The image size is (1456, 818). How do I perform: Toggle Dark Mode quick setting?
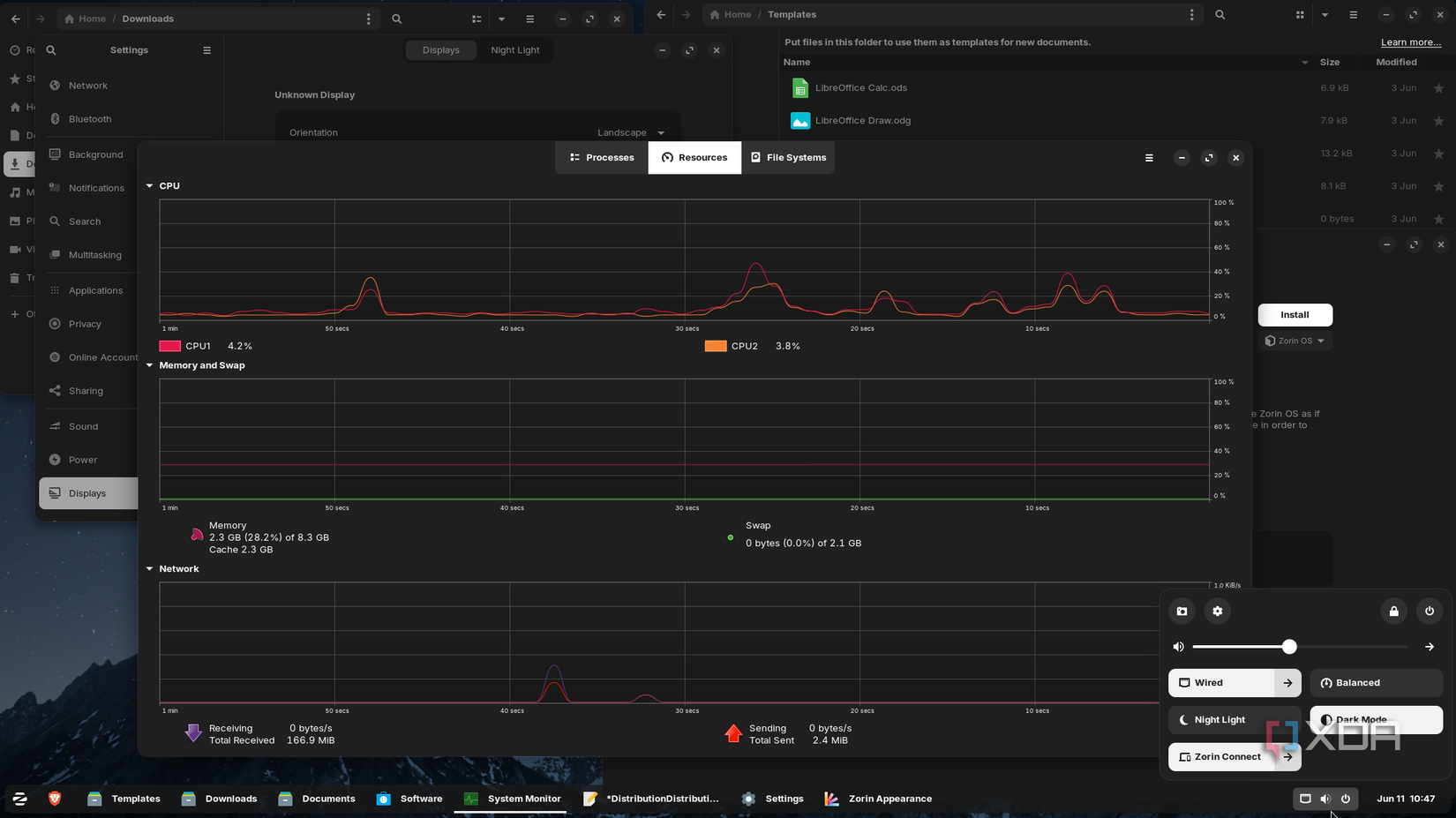(x=1377, y=720)
